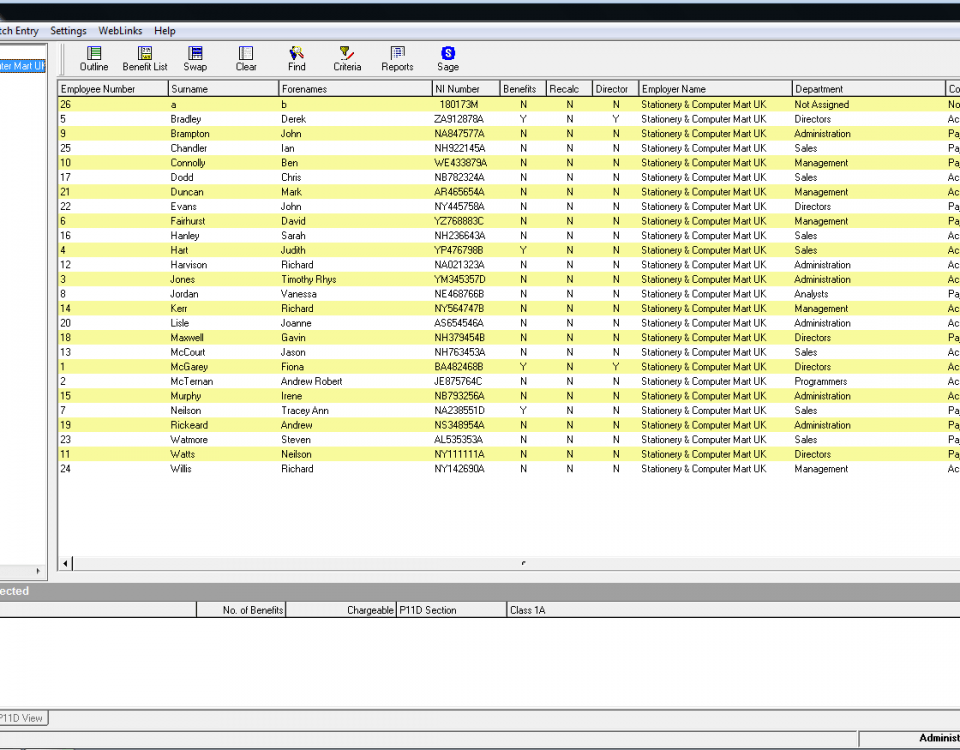Sort by Recalc column header

tap(569, 89)
